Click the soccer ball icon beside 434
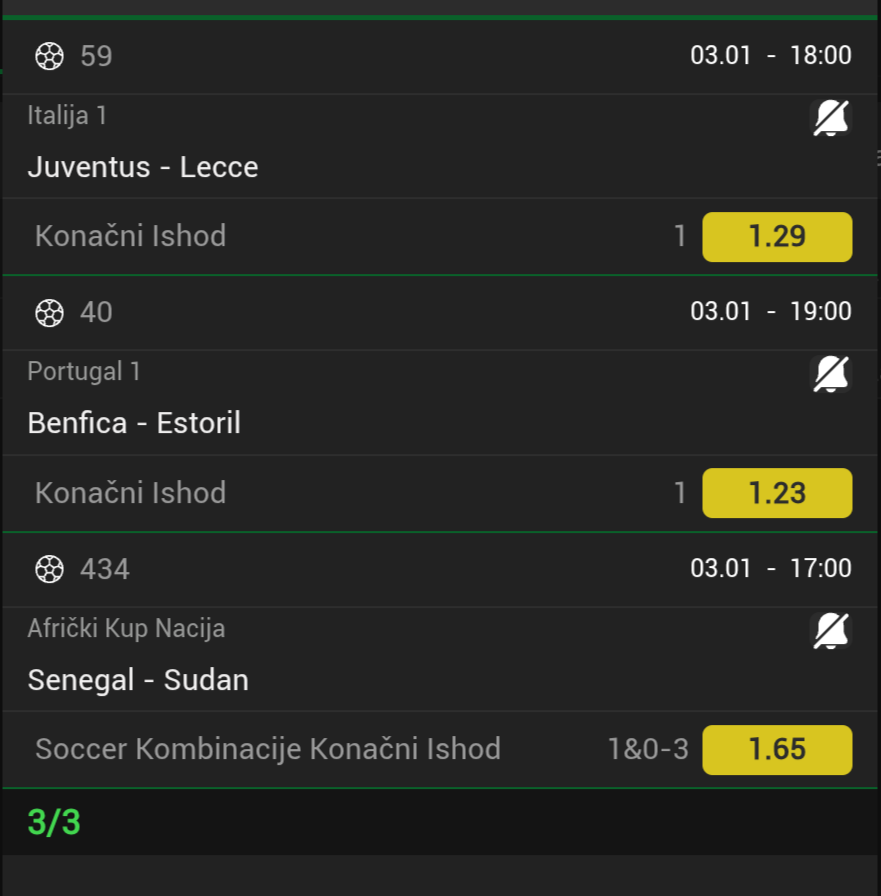 [x=49, y=570]
